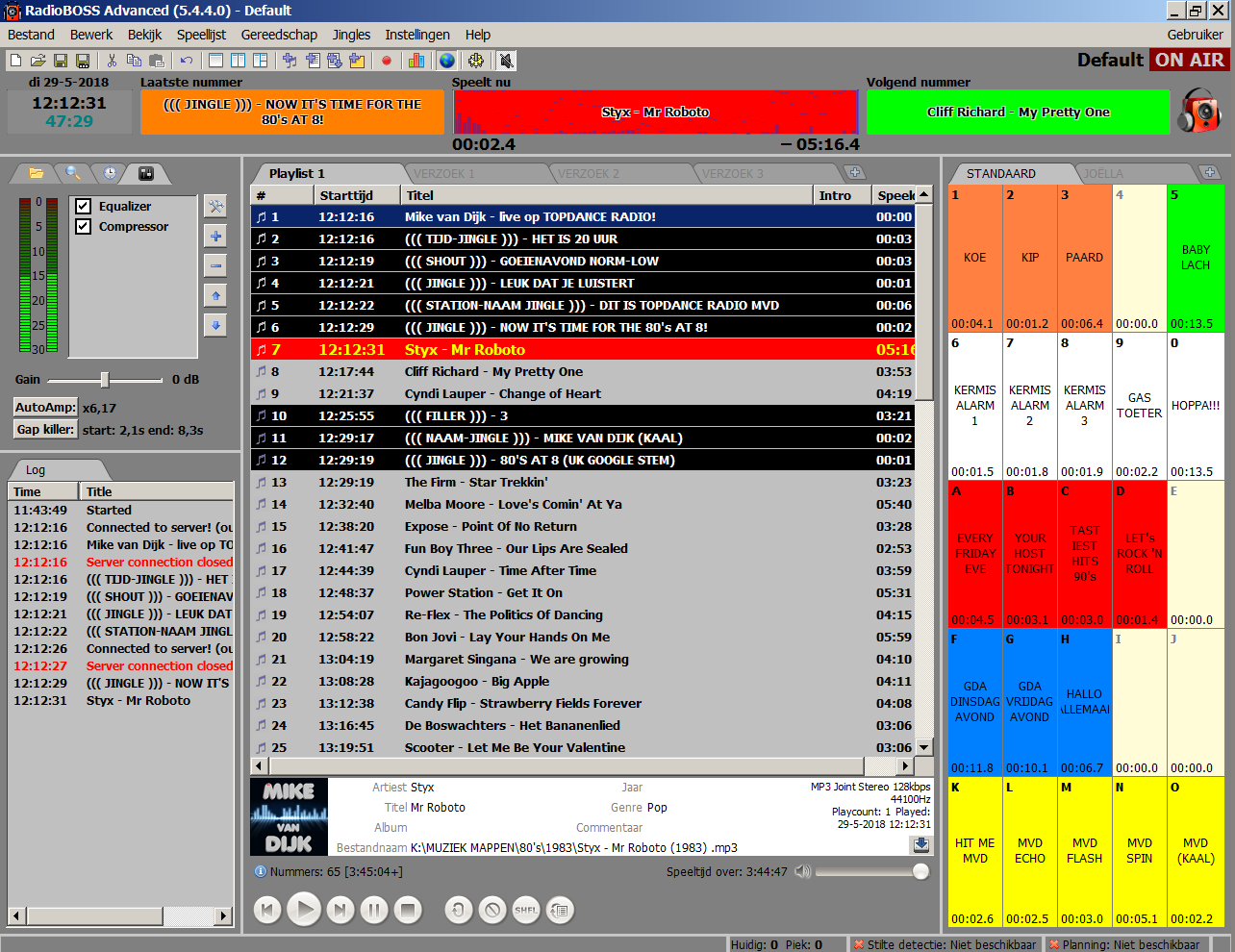Add a new playlist tab with the plus
The image size is (1235, 952).
point(854,173)
